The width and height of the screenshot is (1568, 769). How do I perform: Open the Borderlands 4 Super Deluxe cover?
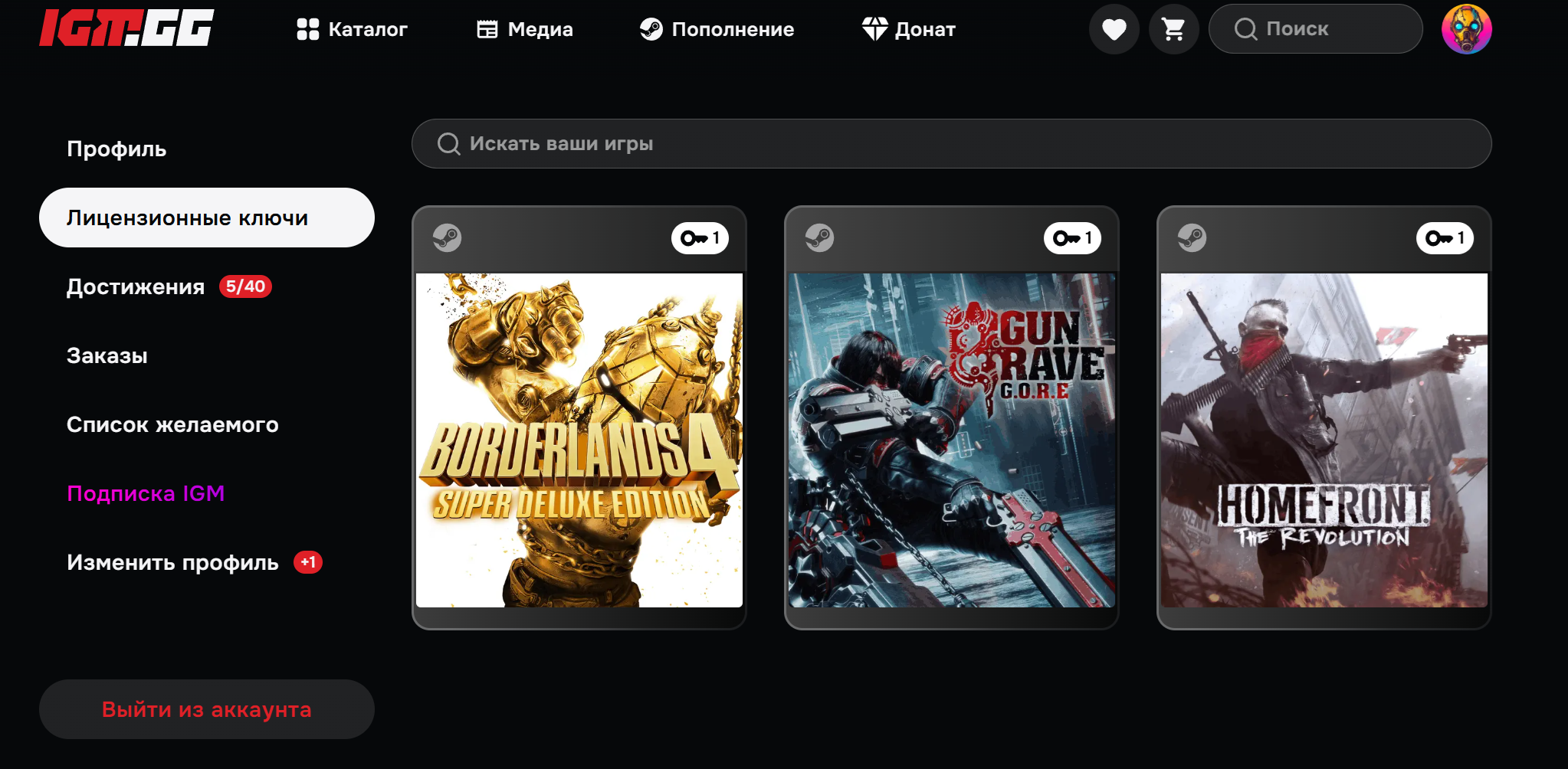[x=579, y=440]
